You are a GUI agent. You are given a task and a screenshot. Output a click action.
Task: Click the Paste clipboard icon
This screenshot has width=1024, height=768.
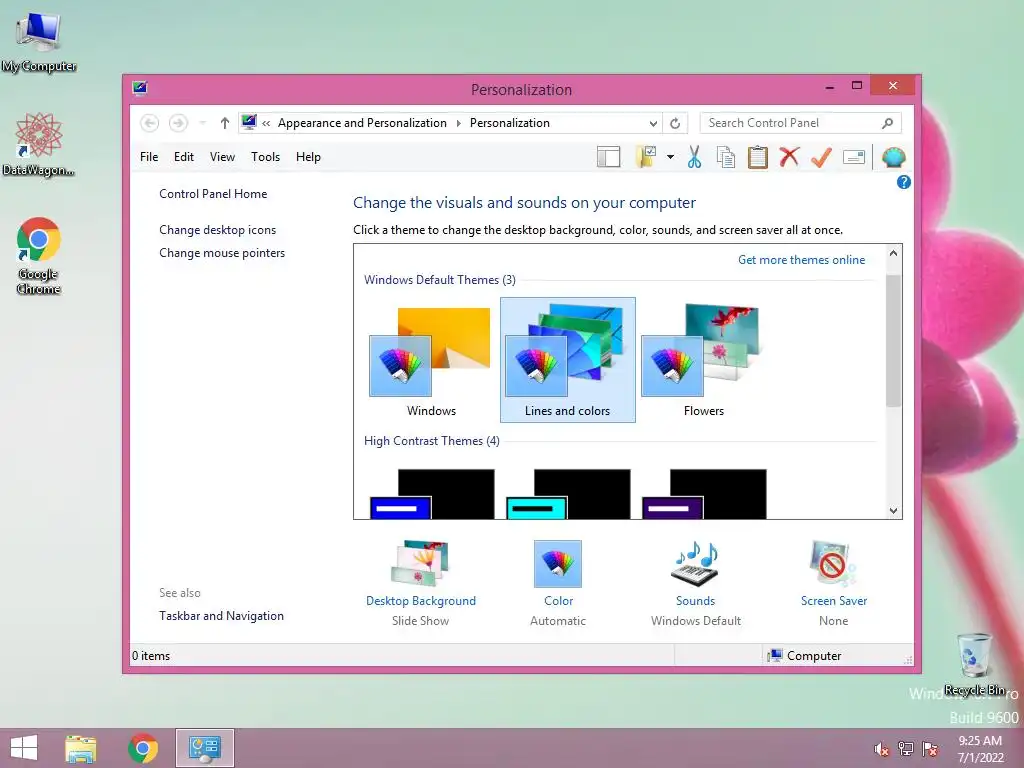coord(758,157)
